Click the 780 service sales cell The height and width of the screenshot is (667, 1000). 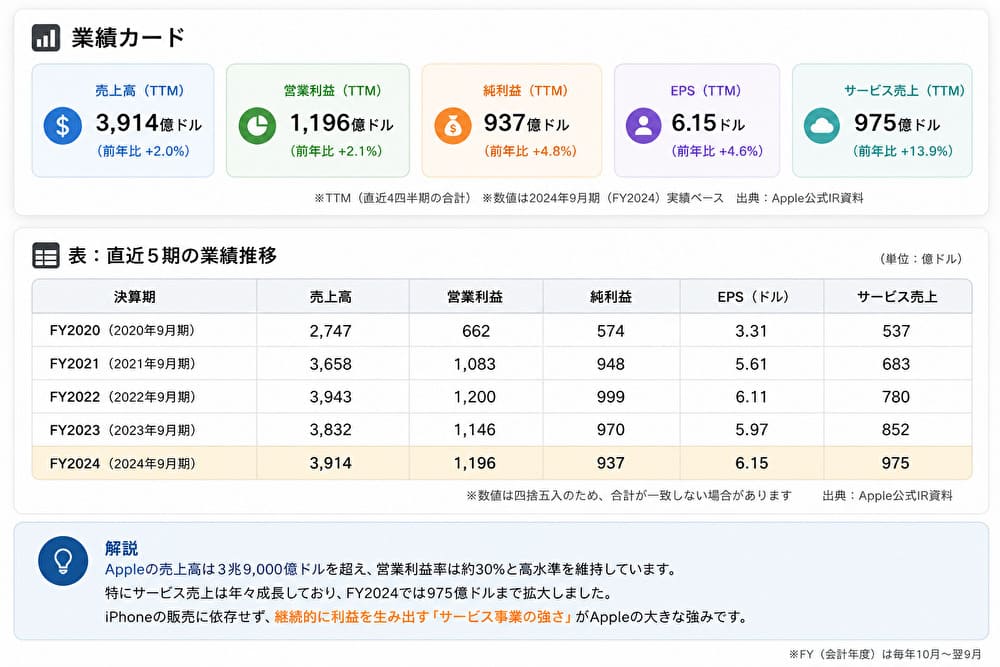tap(896, 397)
